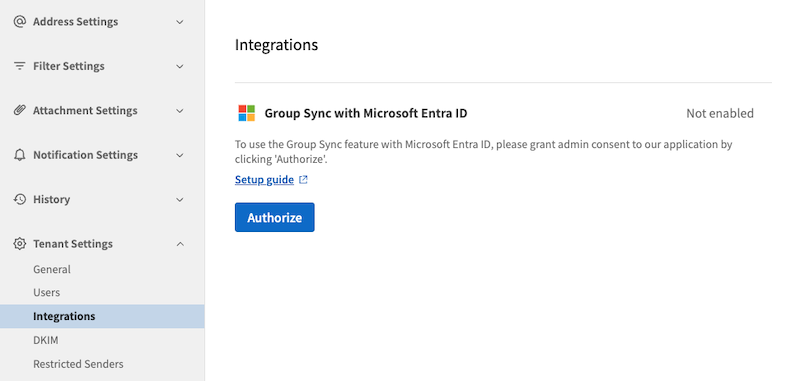Expand the Attachment Settings chevron
Screen dimensions: 800x381
(180, 111)
